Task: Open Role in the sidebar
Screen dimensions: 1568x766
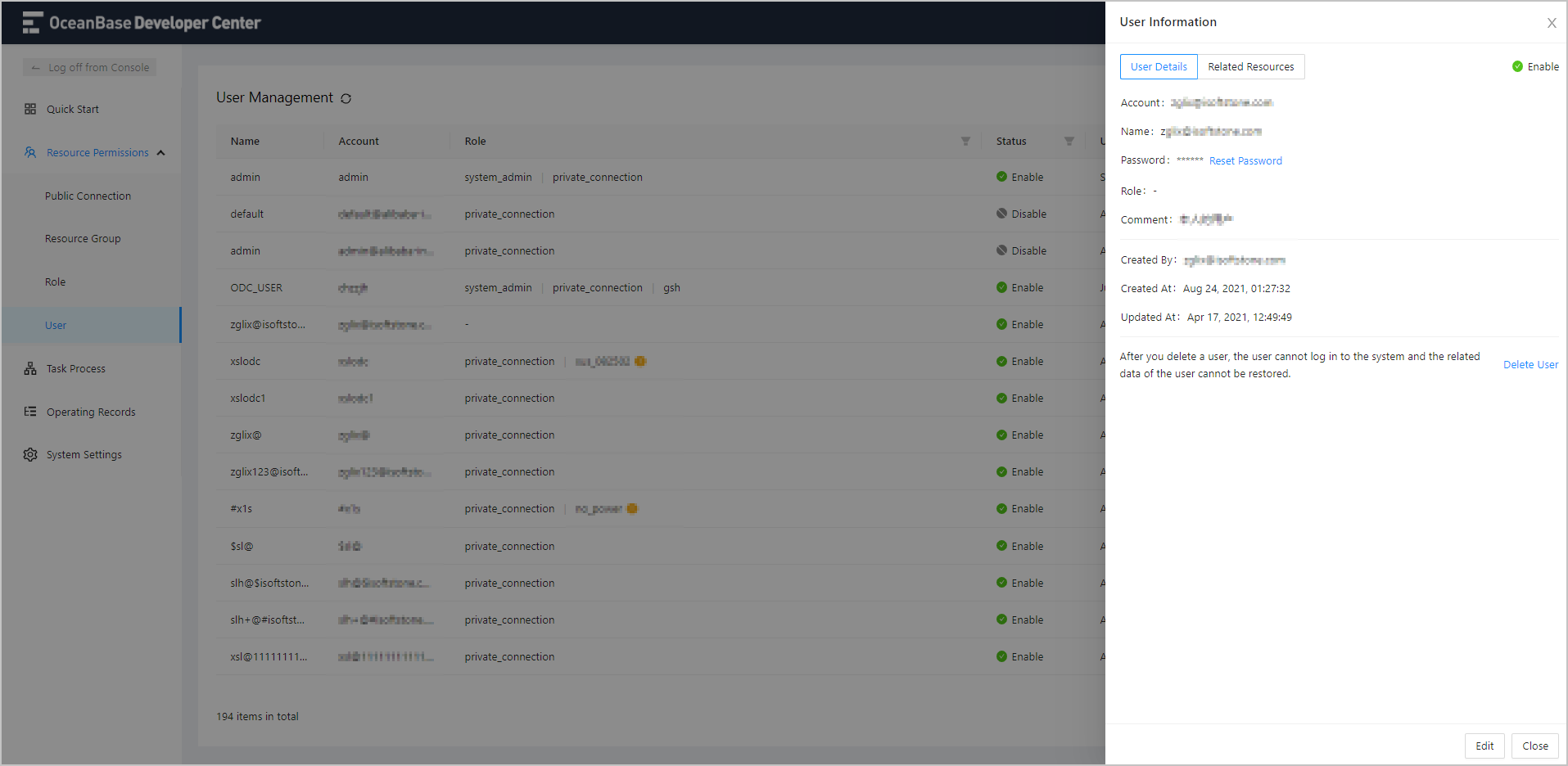Action: pyautogui.click(x=55, y=282)
